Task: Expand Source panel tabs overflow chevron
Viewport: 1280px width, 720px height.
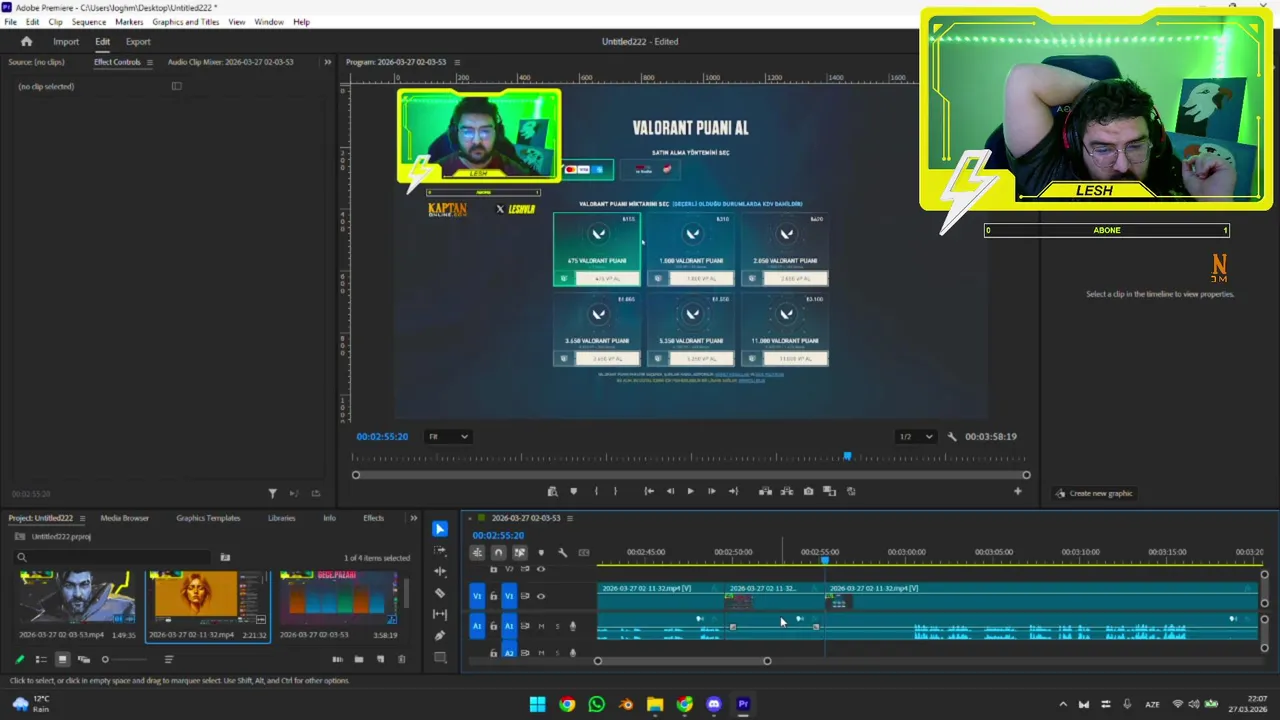Action: (x=327, y=62)
